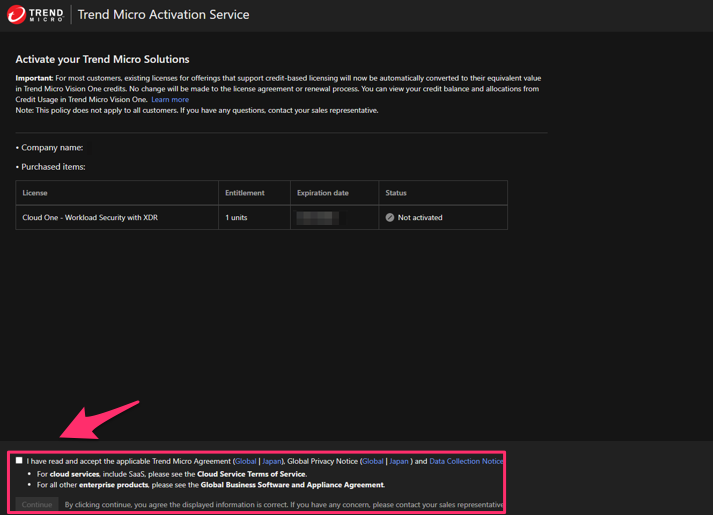Click the blurred expiration date value

pos(317,217)
